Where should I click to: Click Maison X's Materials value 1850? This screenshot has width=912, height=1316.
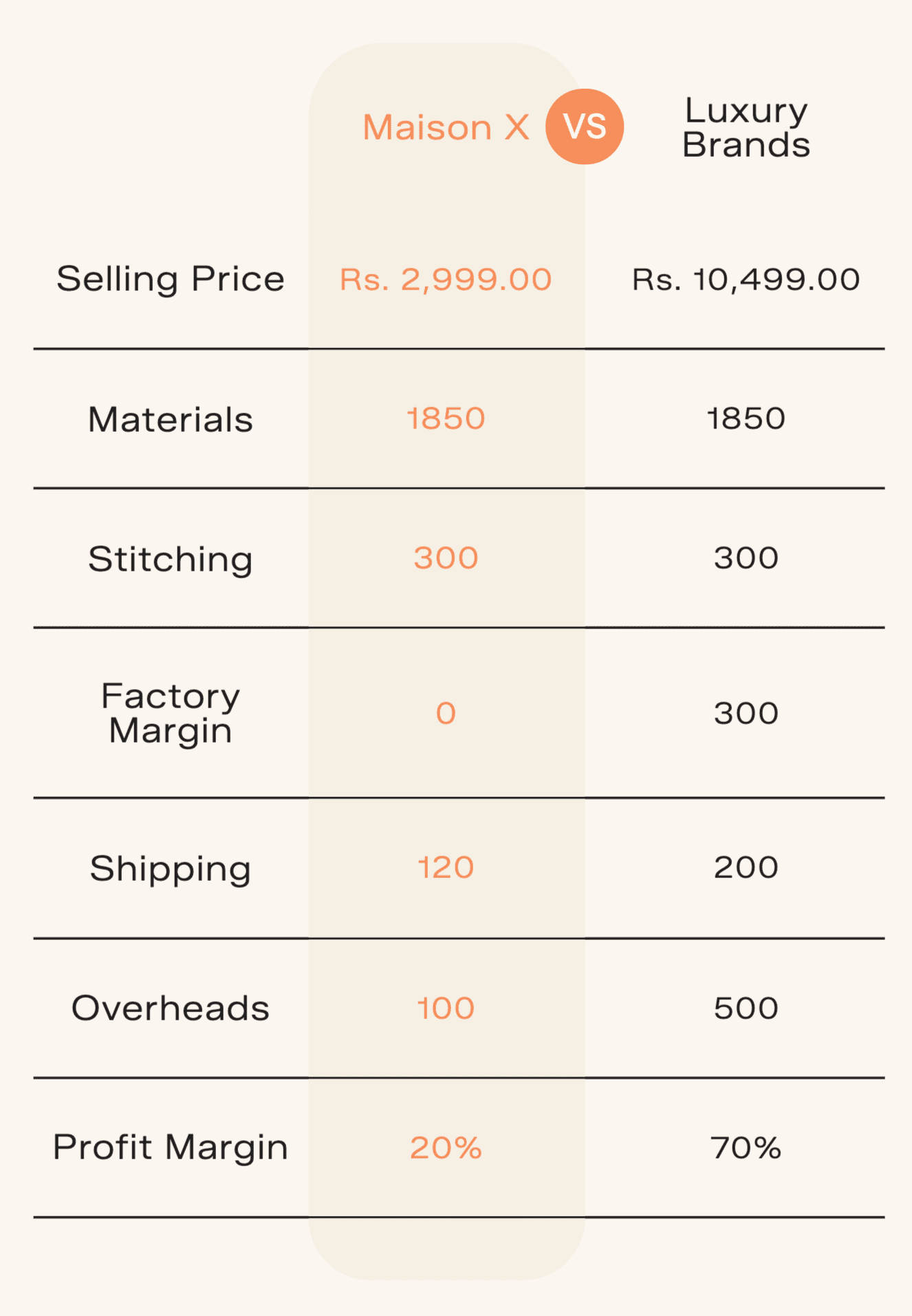click(x=446, y=419)
